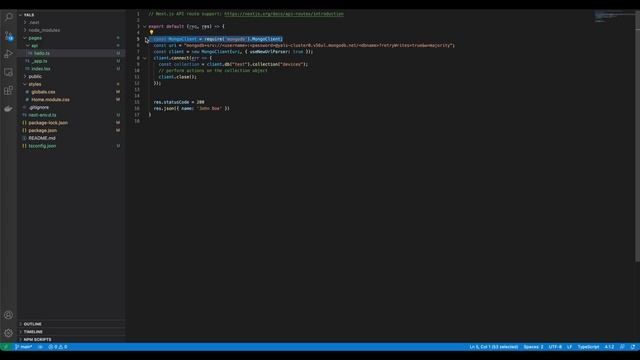Open globals.css file
This screenshot has height=360, width=640.
coord(71,92)
